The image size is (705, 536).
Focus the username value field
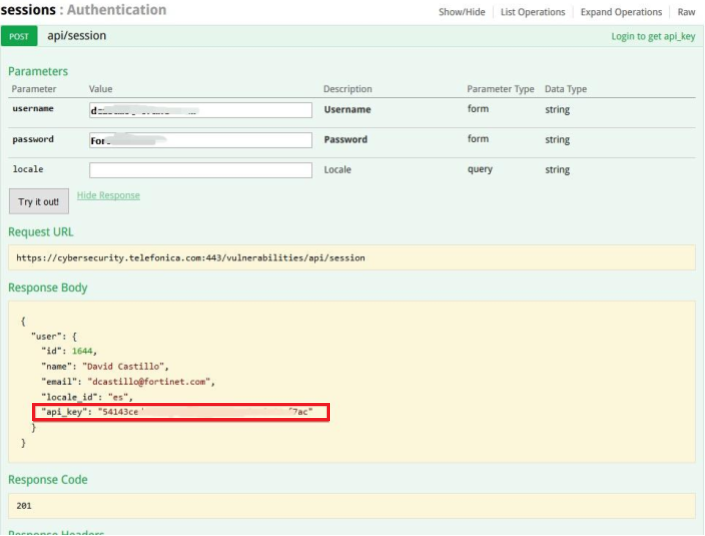[200, 111]
